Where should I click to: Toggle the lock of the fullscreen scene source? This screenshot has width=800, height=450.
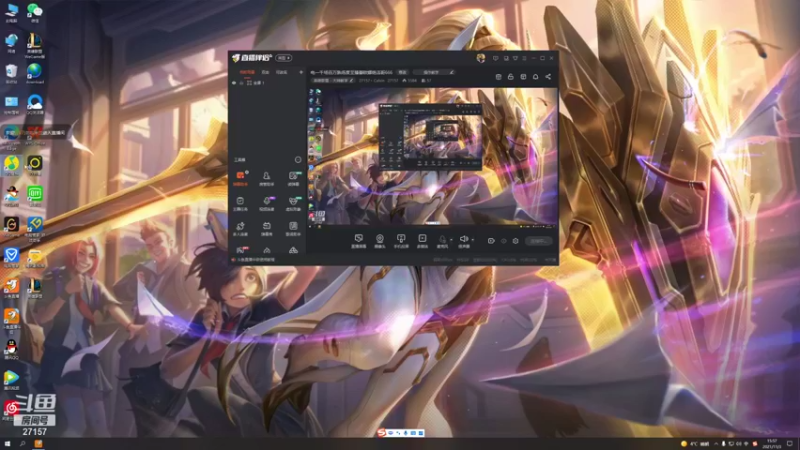241,83
